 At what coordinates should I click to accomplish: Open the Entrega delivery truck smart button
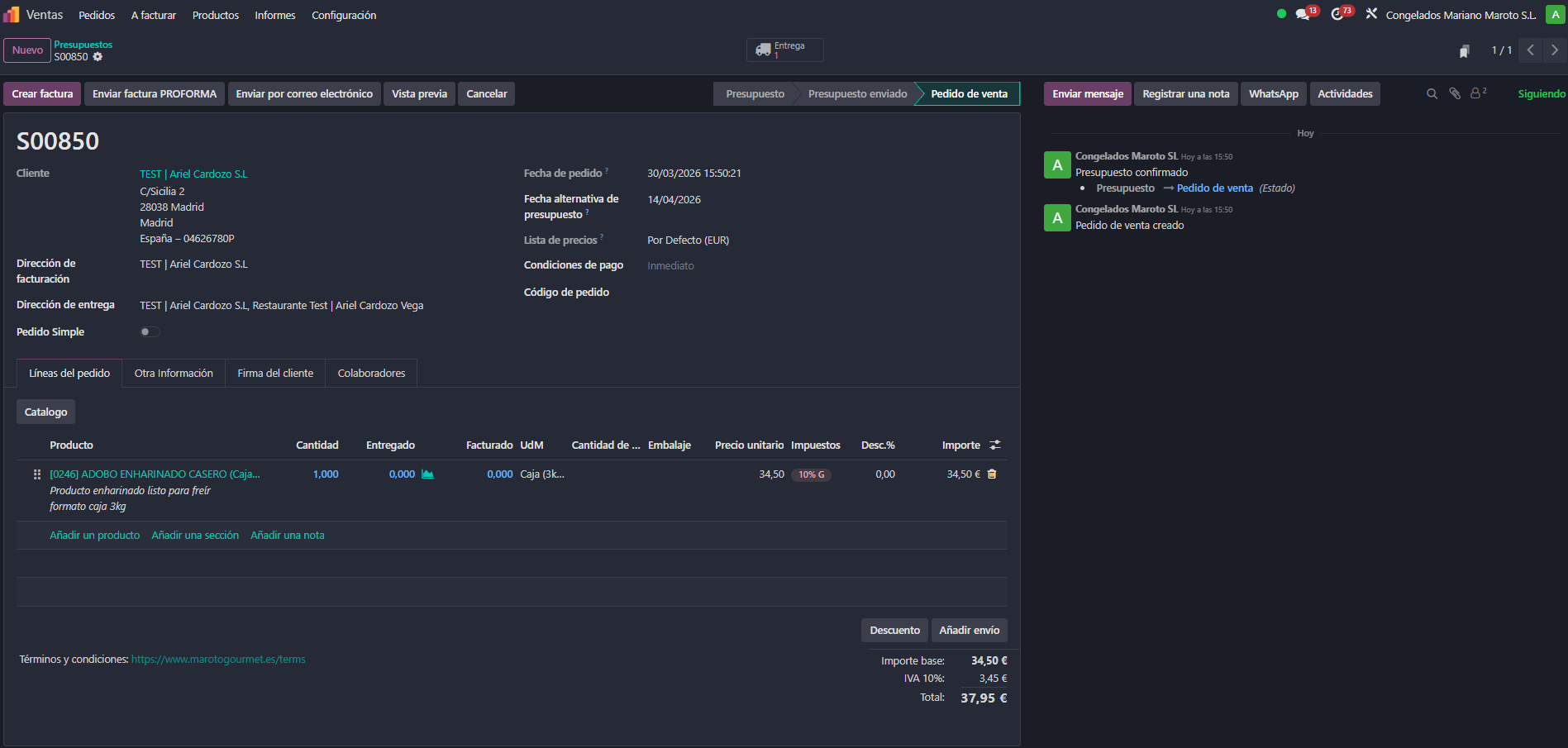[x=784, y=50]
